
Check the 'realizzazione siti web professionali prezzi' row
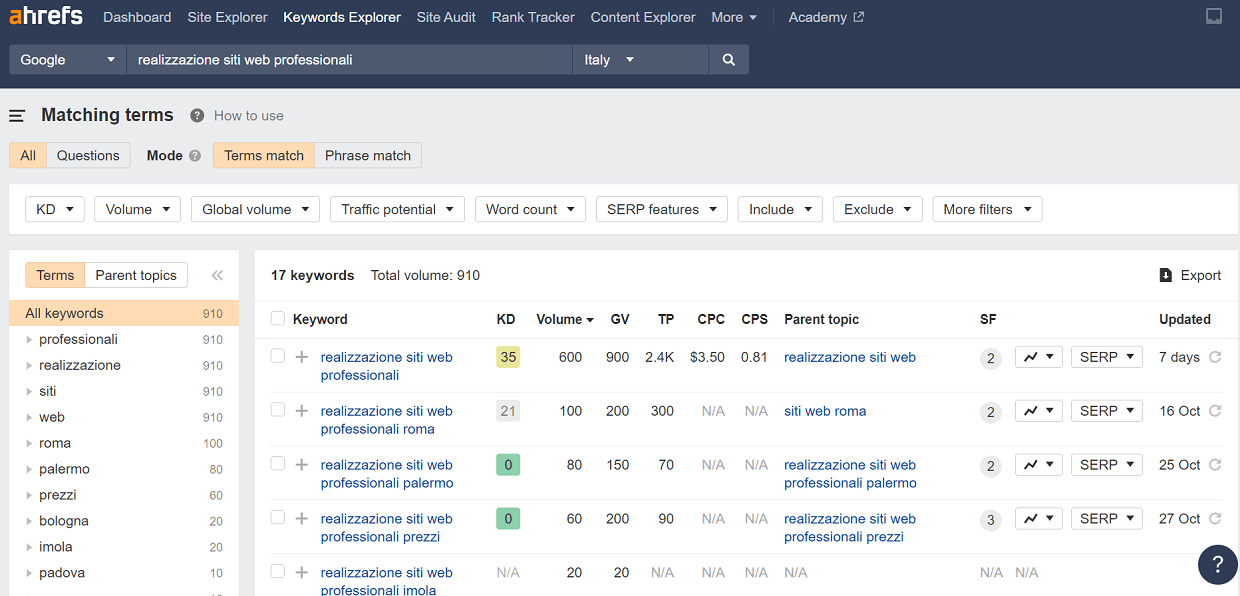click(278, 518)
